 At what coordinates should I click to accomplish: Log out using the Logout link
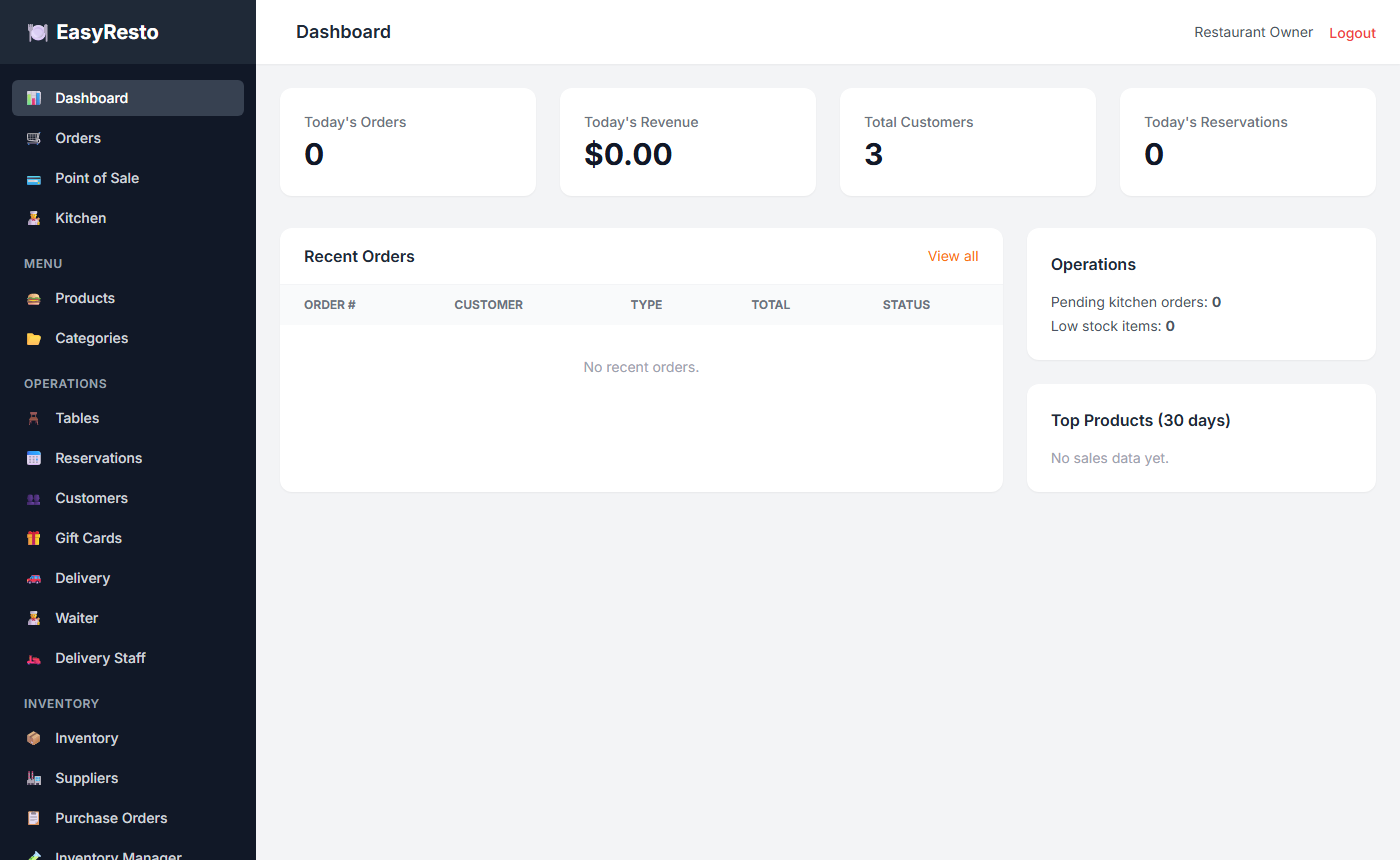pos(1352,33)
